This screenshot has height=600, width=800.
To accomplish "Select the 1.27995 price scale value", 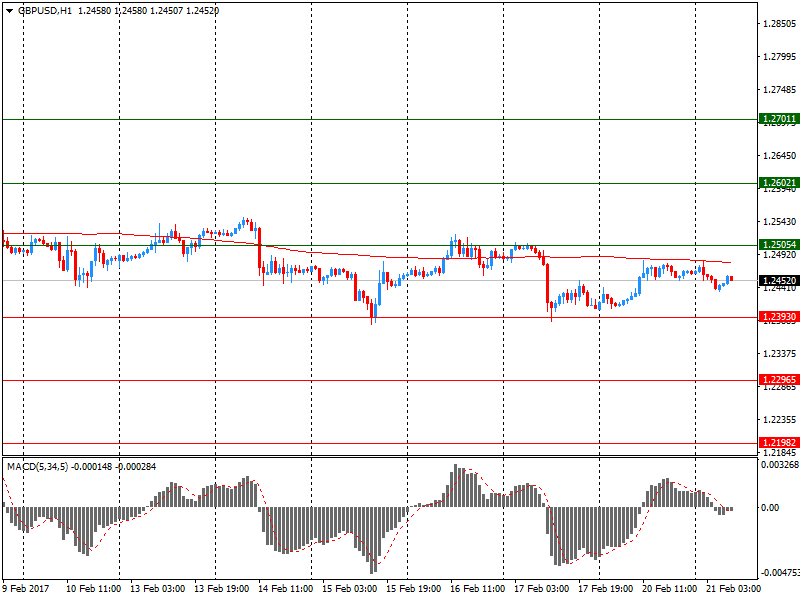I will pyautogui.click(x=780, y=57).
